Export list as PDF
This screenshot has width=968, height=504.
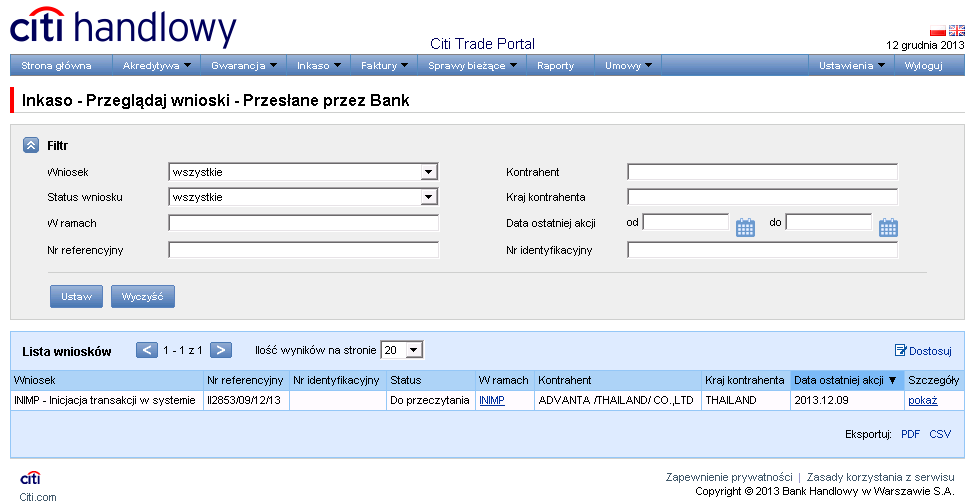point(910,434)
